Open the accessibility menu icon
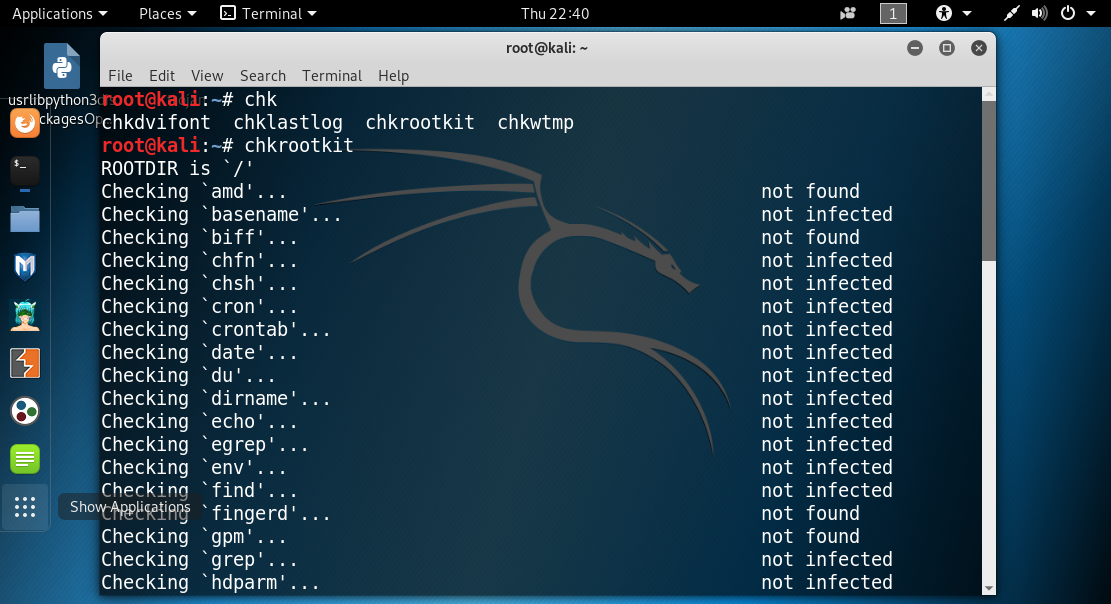The height and width of the screenshot is (604, 1111). (944, 13)
